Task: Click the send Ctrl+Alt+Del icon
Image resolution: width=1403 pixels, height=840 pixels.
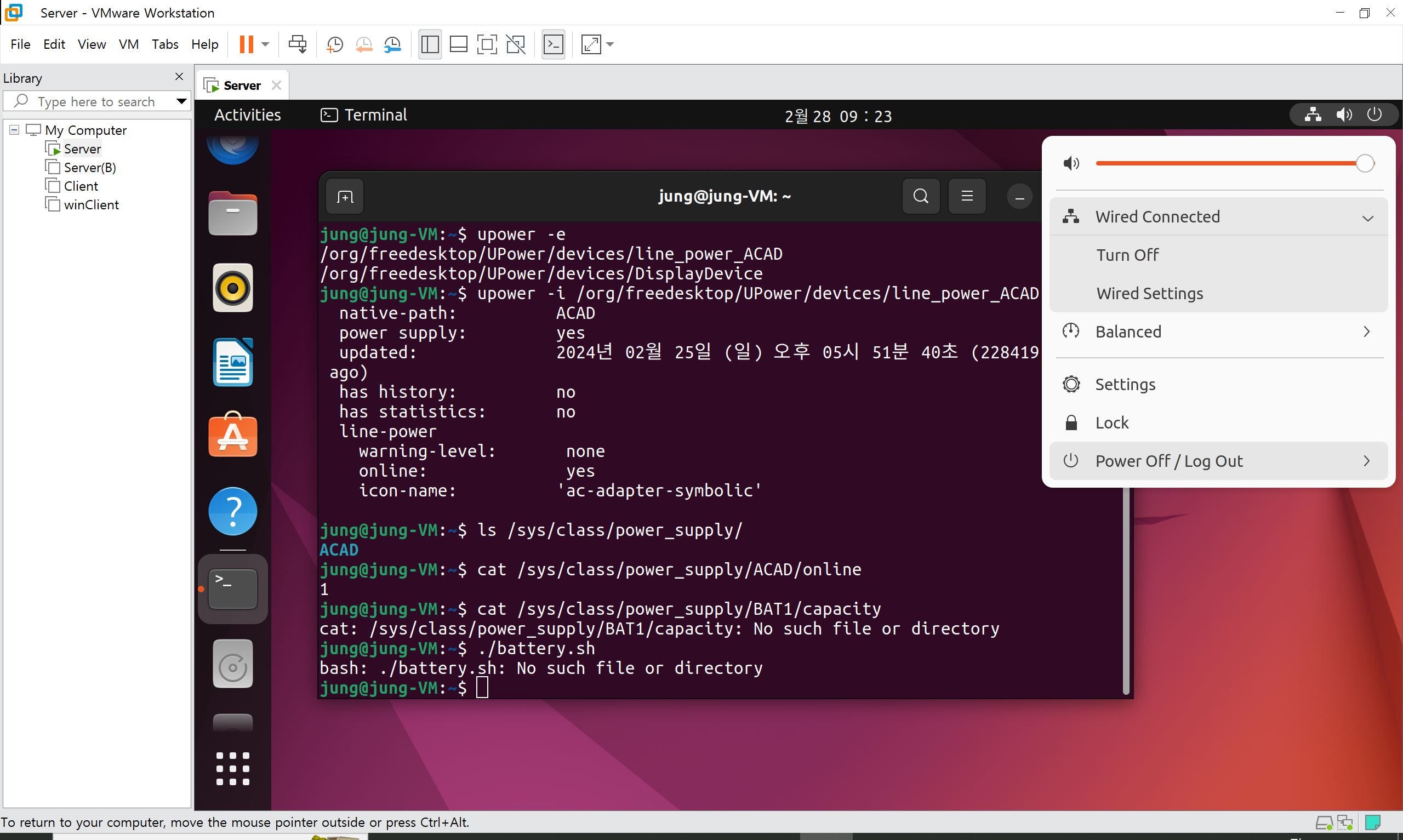Action: [297, 44]
